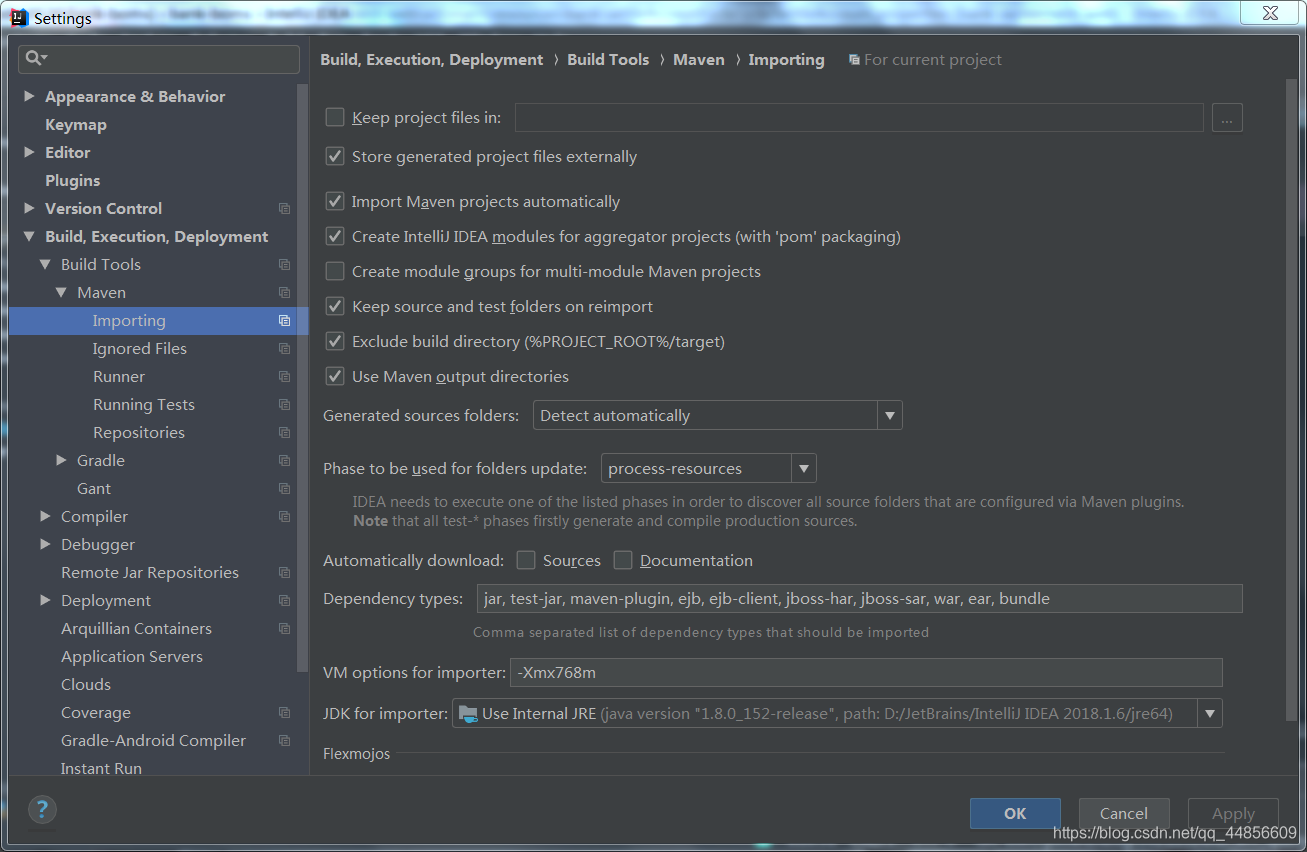Screen dimensions: 1307x852
Task: Collapse Build, Execution, Deployment node
Action: tap(29, 237)
